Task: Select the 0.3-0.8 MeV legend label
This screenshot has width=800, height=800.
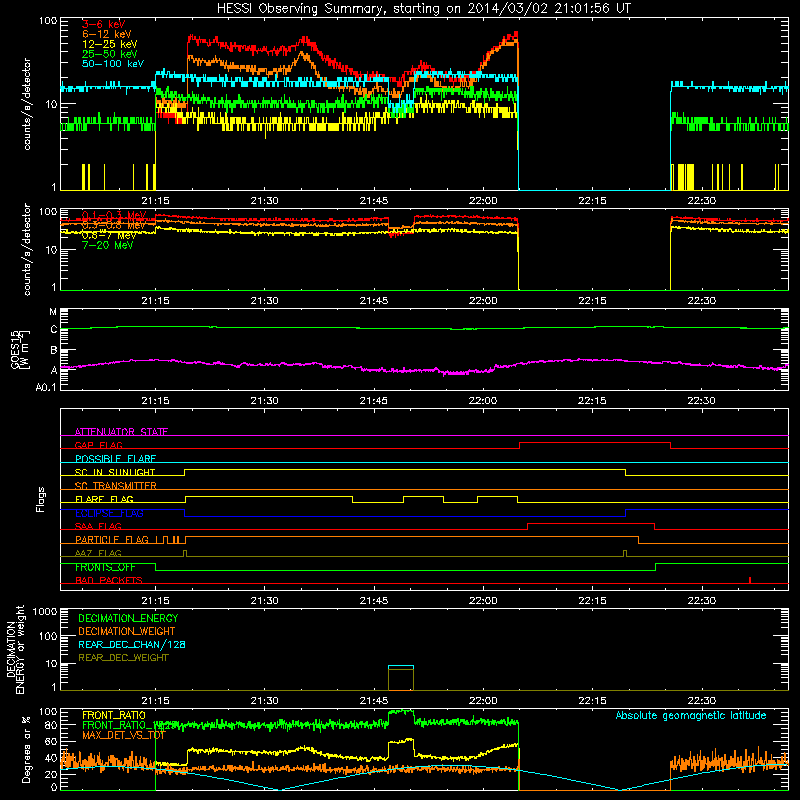Action: pos(114,225)
